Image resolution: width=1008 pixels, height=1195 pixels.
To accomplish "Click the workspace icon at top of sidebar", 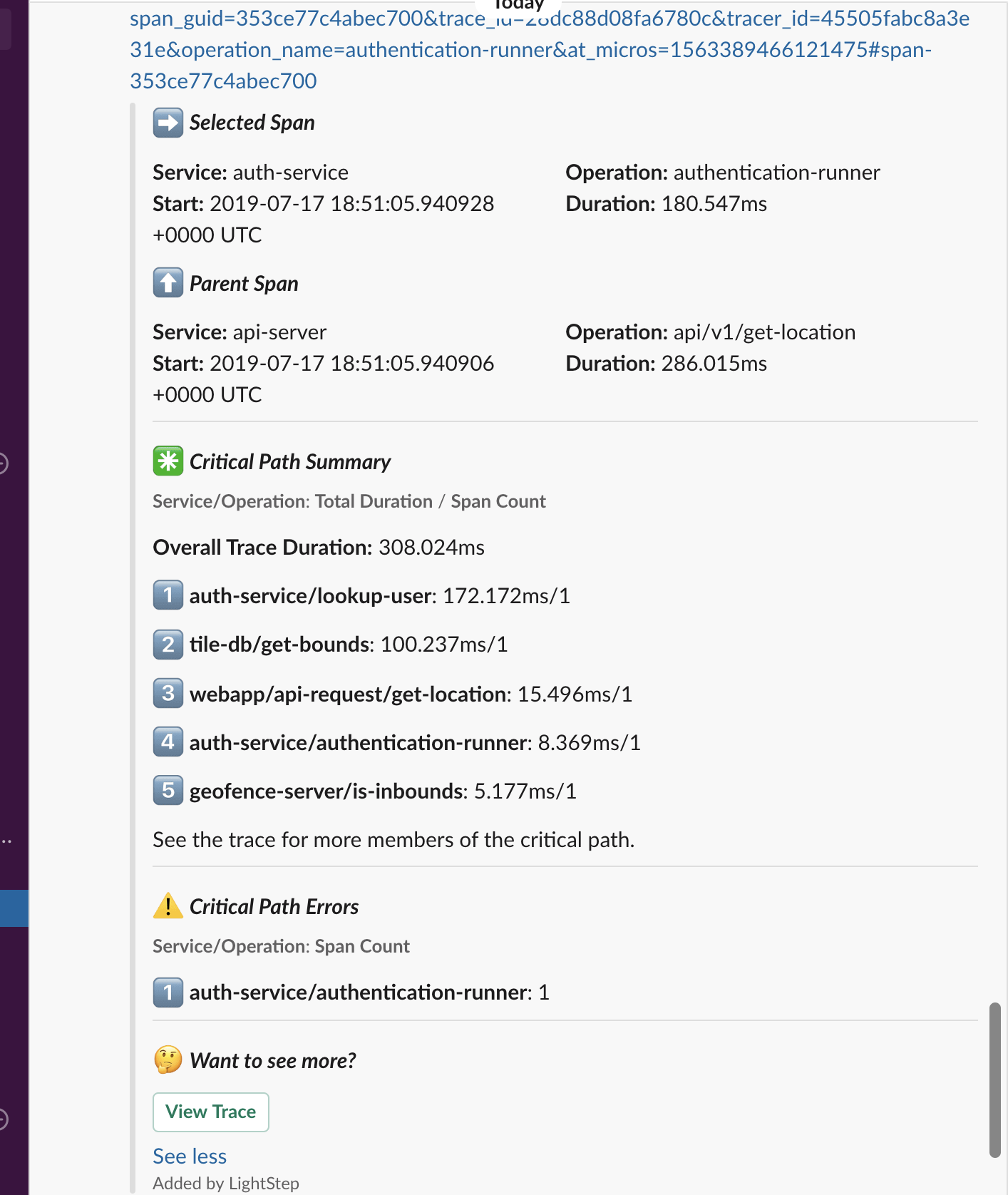I will click(9, 29).
